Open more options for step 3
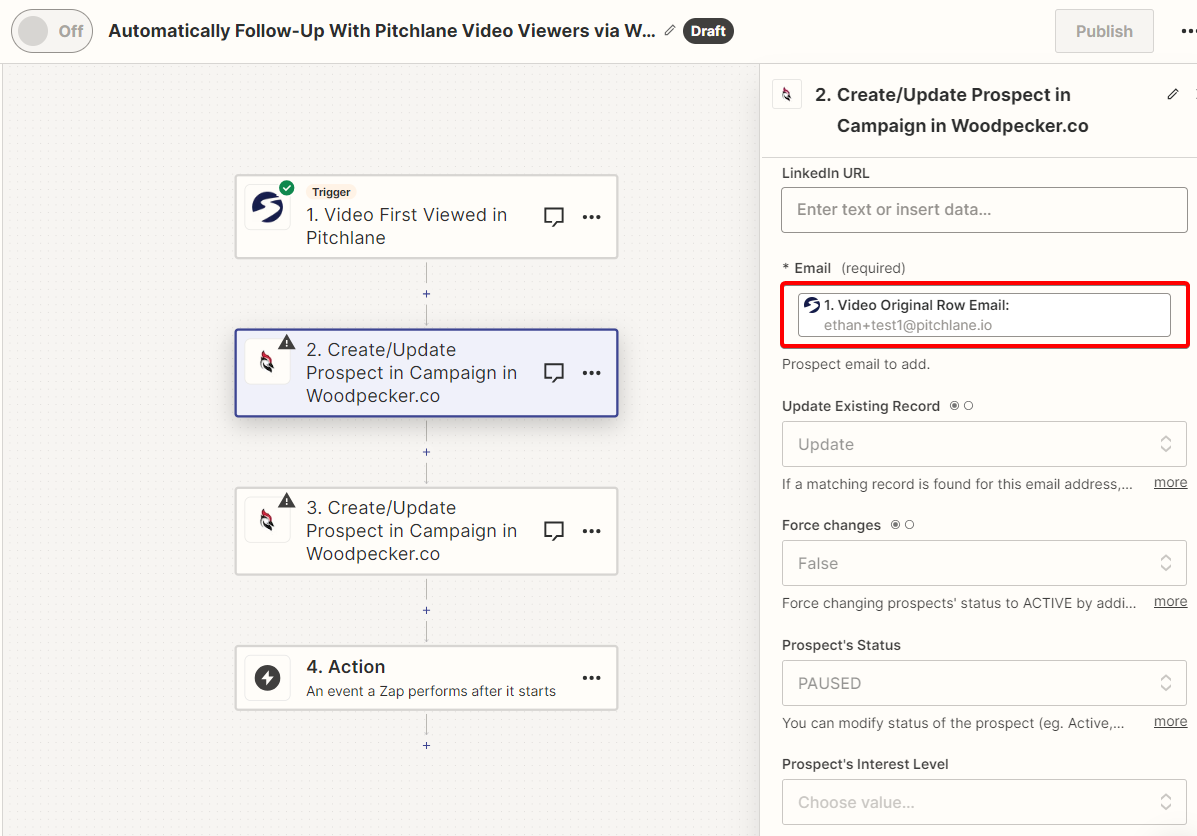This screenshot has height=836, width=1197. pyautogui.click(x=592, y=531)
